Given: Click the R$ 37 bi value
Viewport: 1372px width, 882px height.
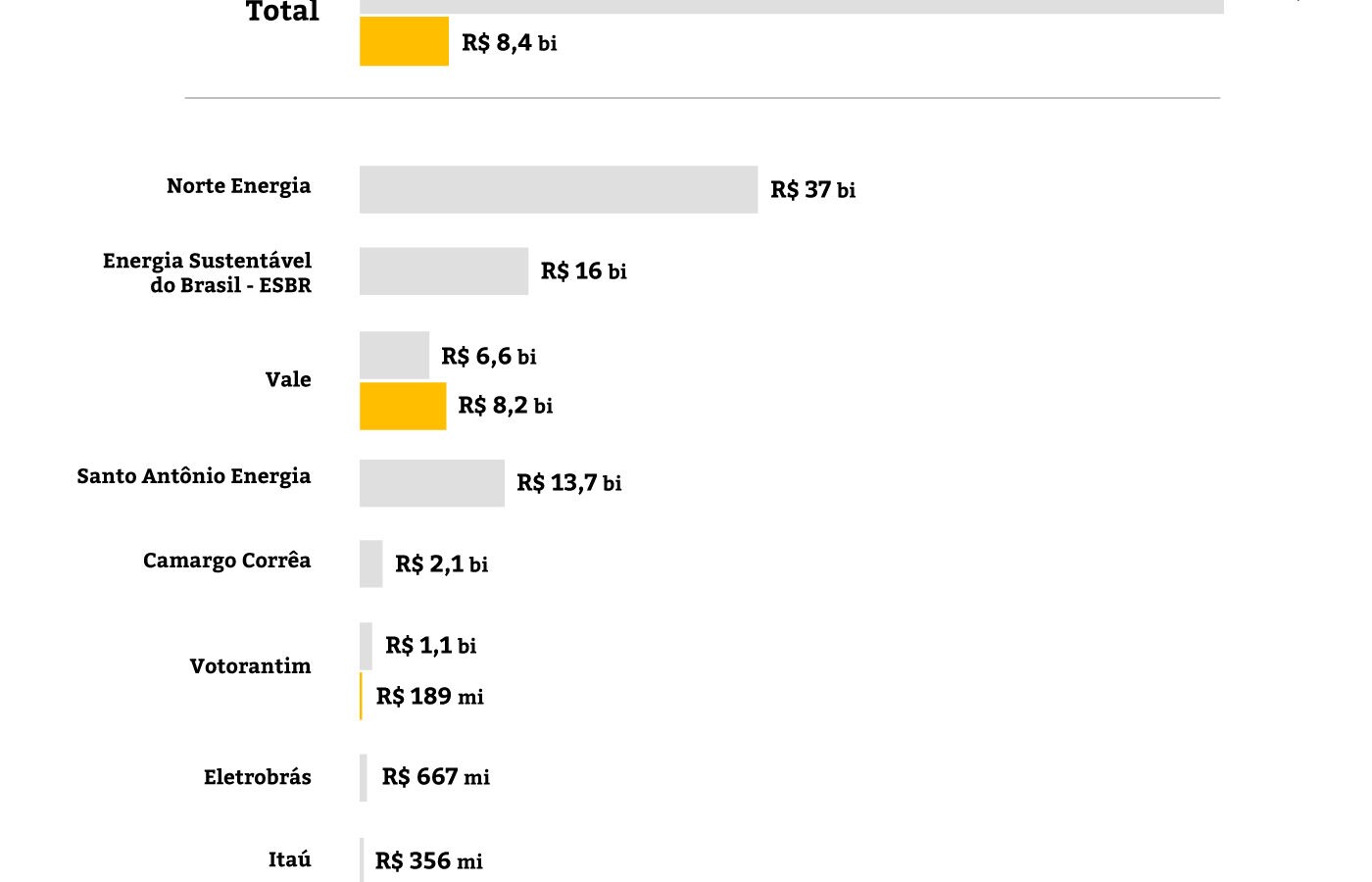Looking at the screenshot, I should click(x=812, y=190).
